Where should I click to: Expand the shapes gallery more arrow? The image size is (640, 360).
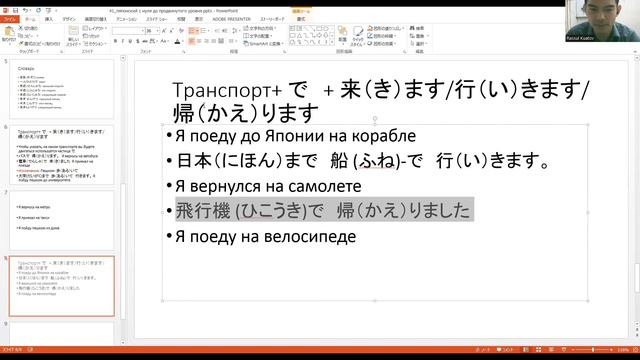point(332,42)
